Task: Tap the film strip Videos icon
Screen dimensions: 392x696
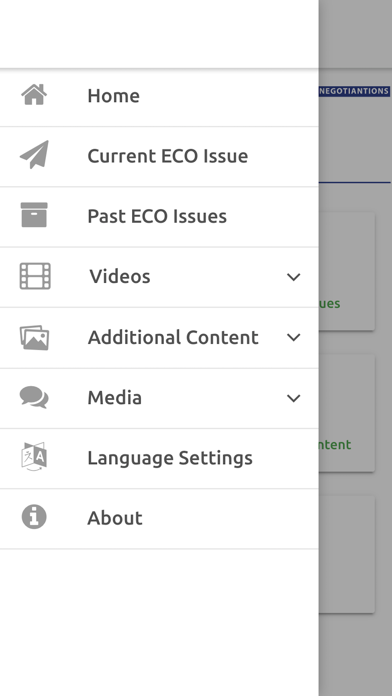Action: (x=35, y=276)
